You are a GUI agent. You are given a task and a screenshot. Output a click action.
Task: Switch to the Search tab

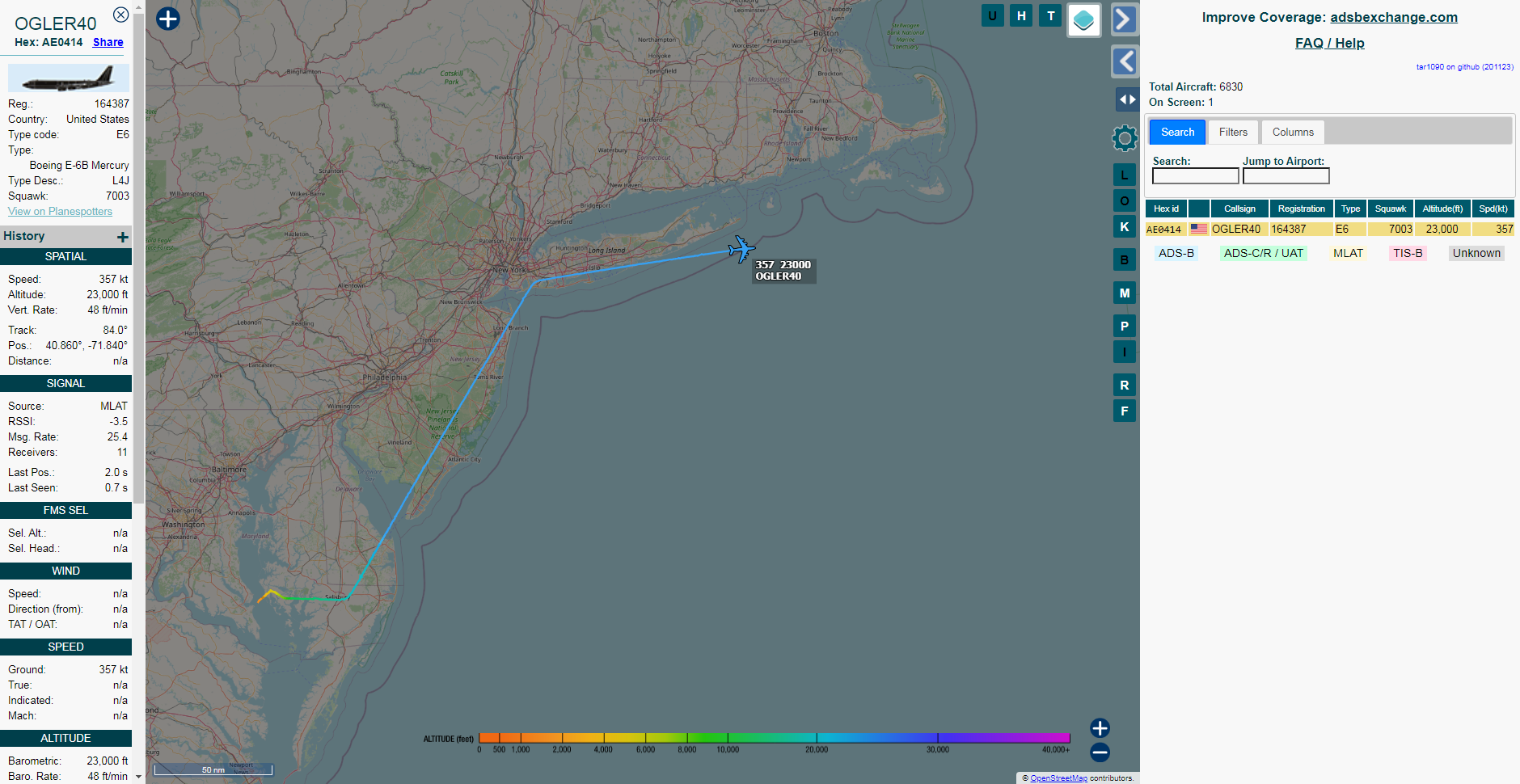pyautogui.click(x=1177, y=132)
